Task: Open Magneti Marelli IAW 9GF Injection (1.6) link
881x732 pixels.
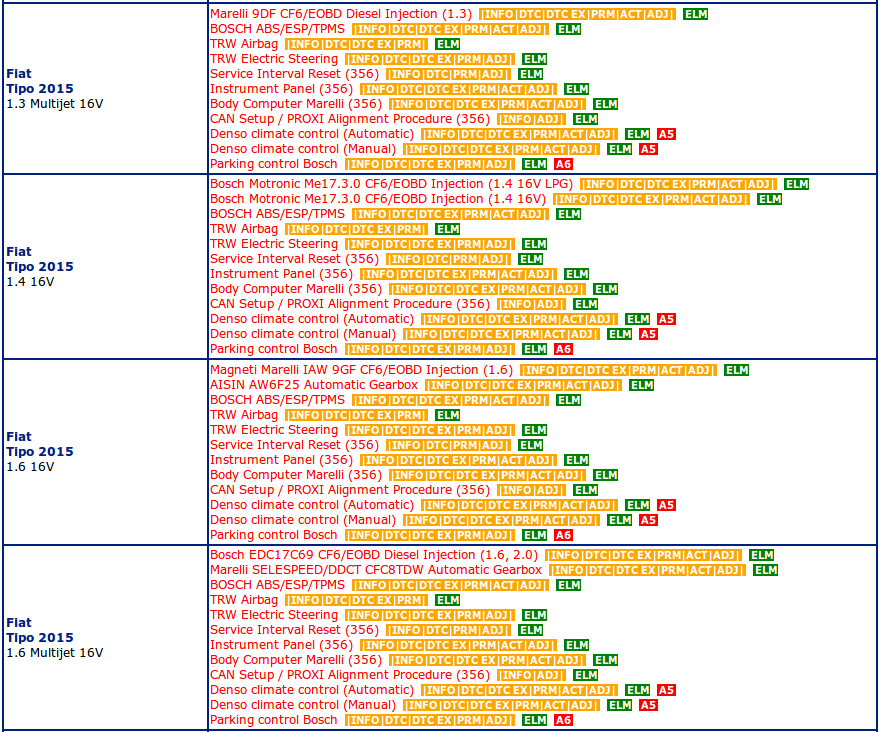Action: coord(361,370)
